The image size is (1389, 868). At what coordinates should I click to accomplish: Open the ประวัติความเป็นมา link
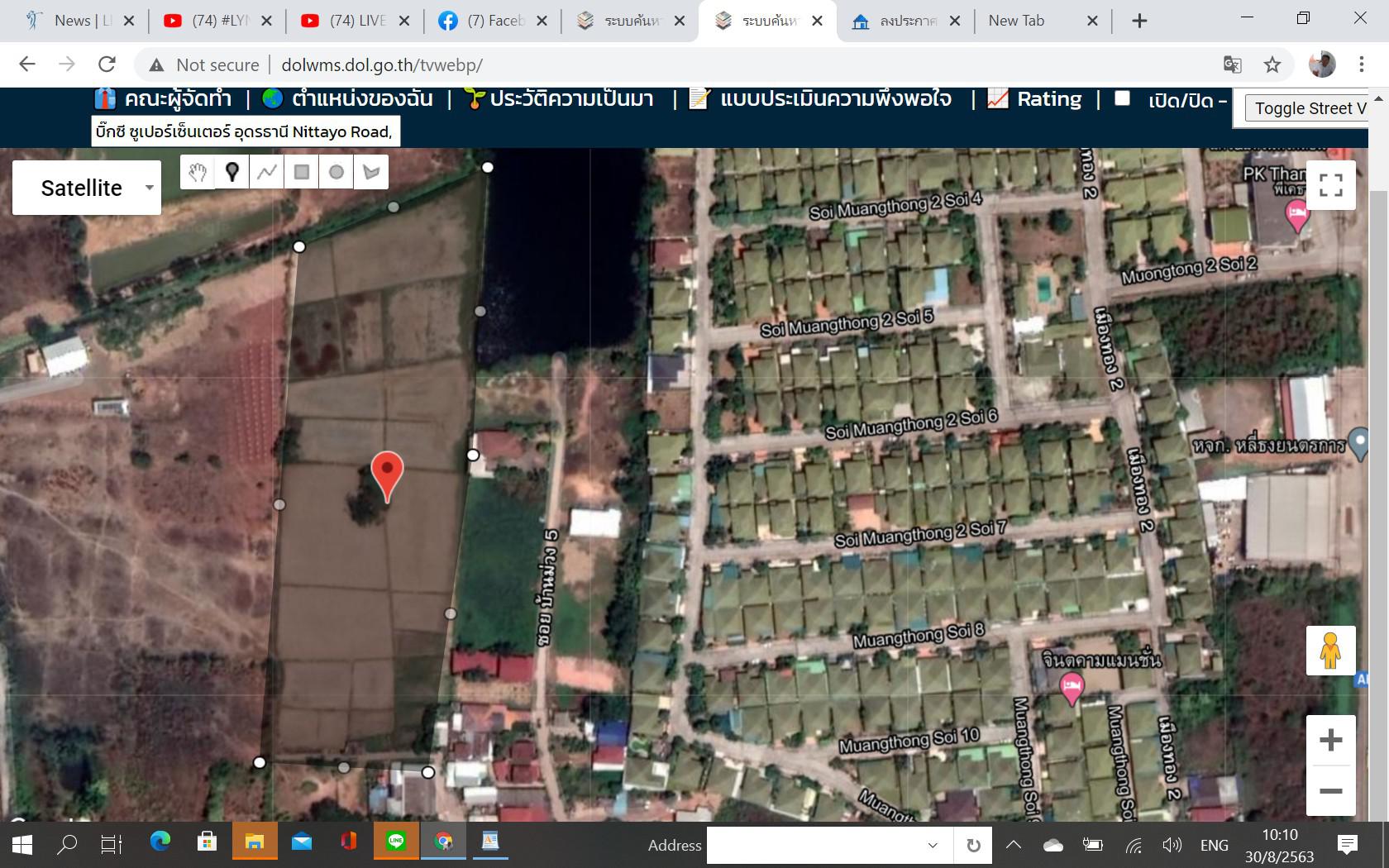pos(570,99)
